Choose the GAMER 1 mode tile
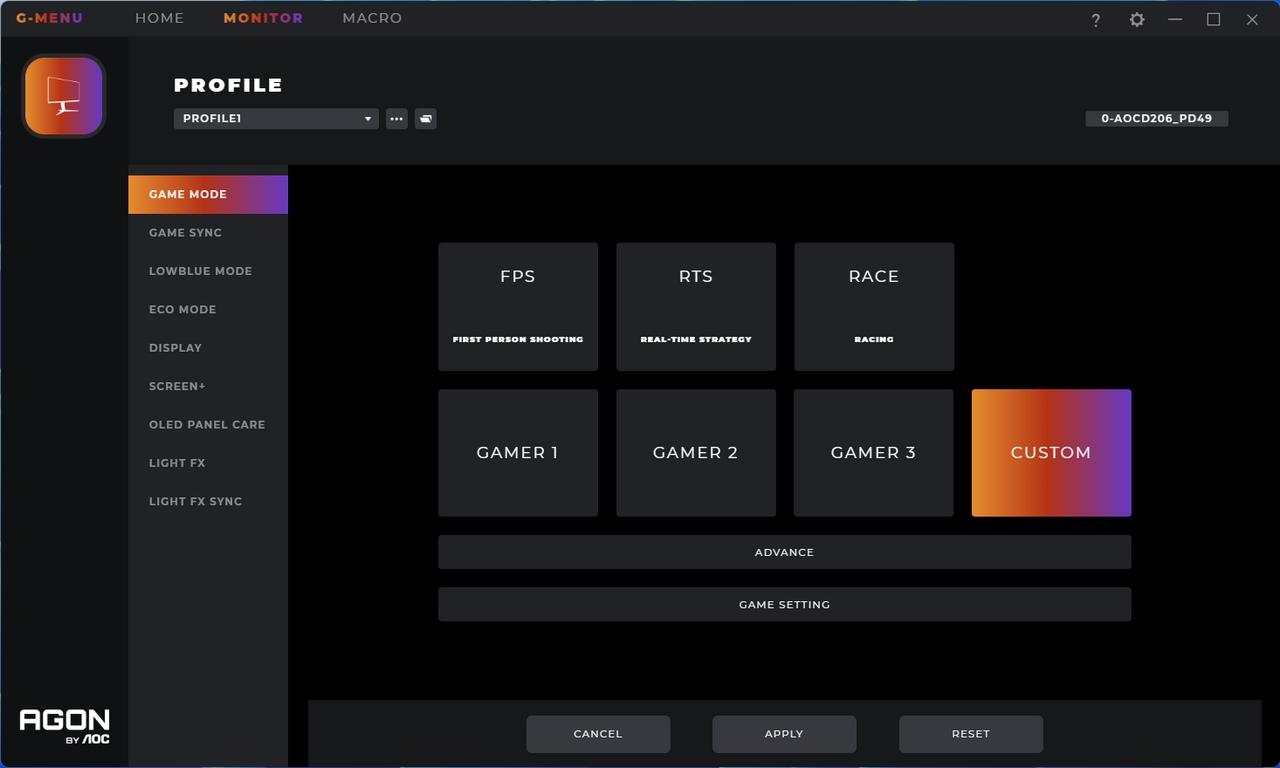 518,453
